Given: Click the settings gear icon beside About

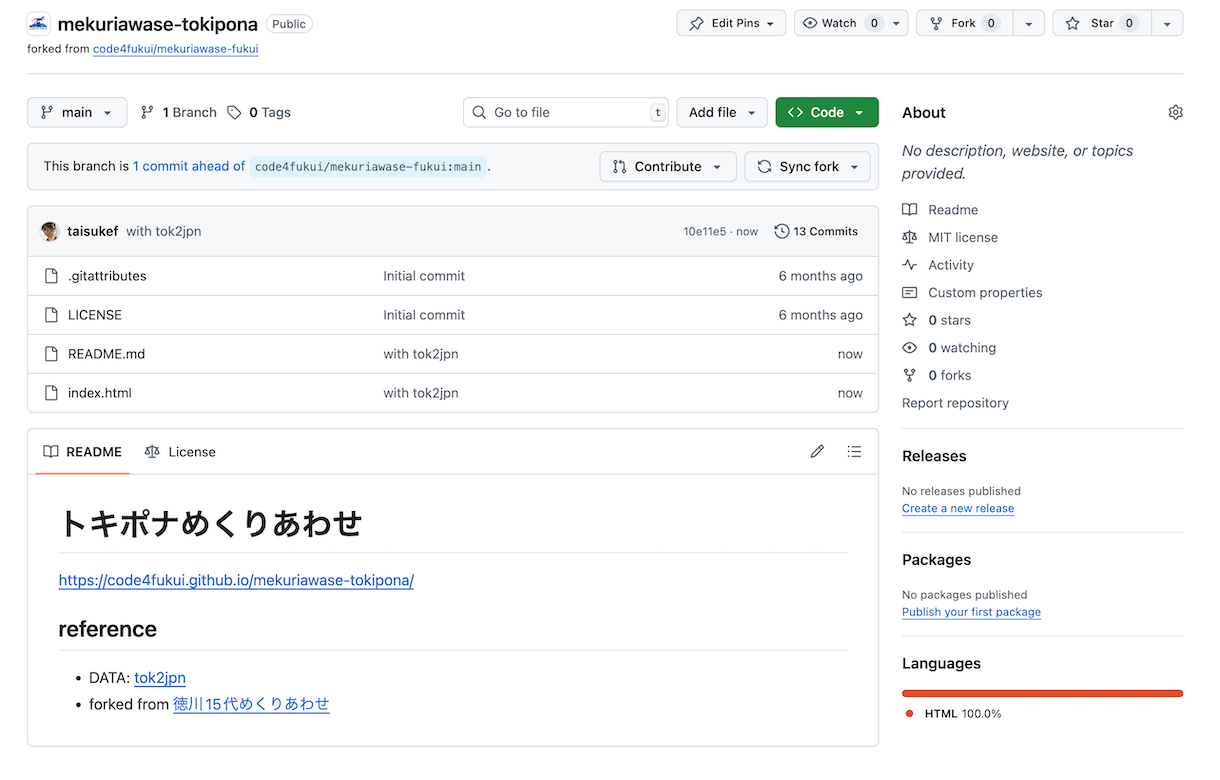Looking at the screenshot, I should tap(1175, 113).
